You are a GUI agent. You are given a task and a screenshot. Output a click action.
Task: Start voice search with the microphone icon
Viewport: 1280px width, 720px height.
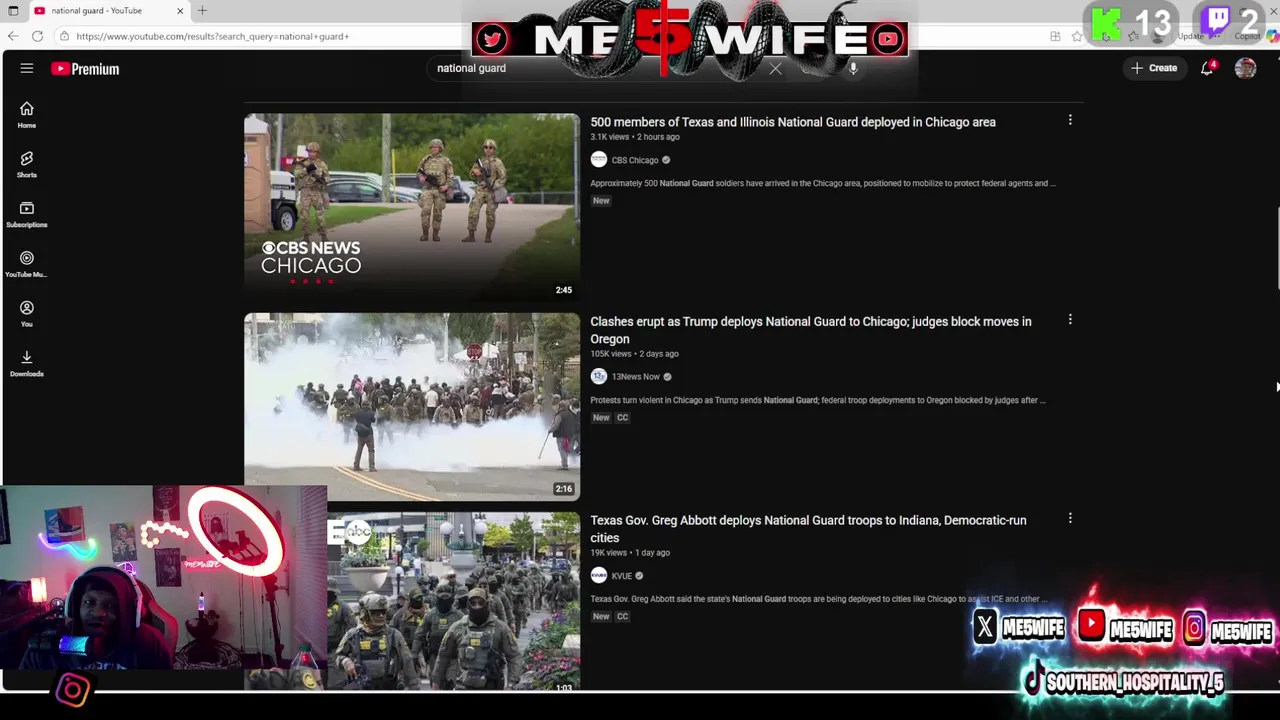point(853,68)
